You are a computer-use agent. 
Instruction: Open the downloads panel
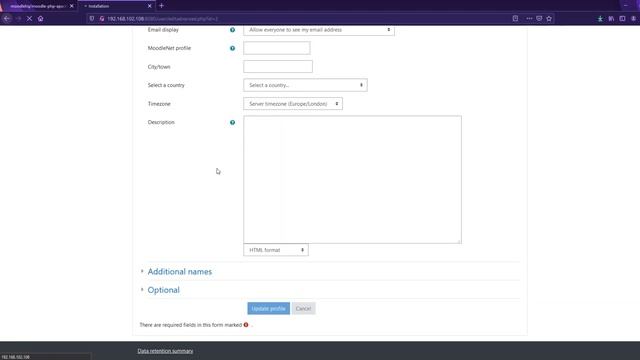click(x=600, y=18)
